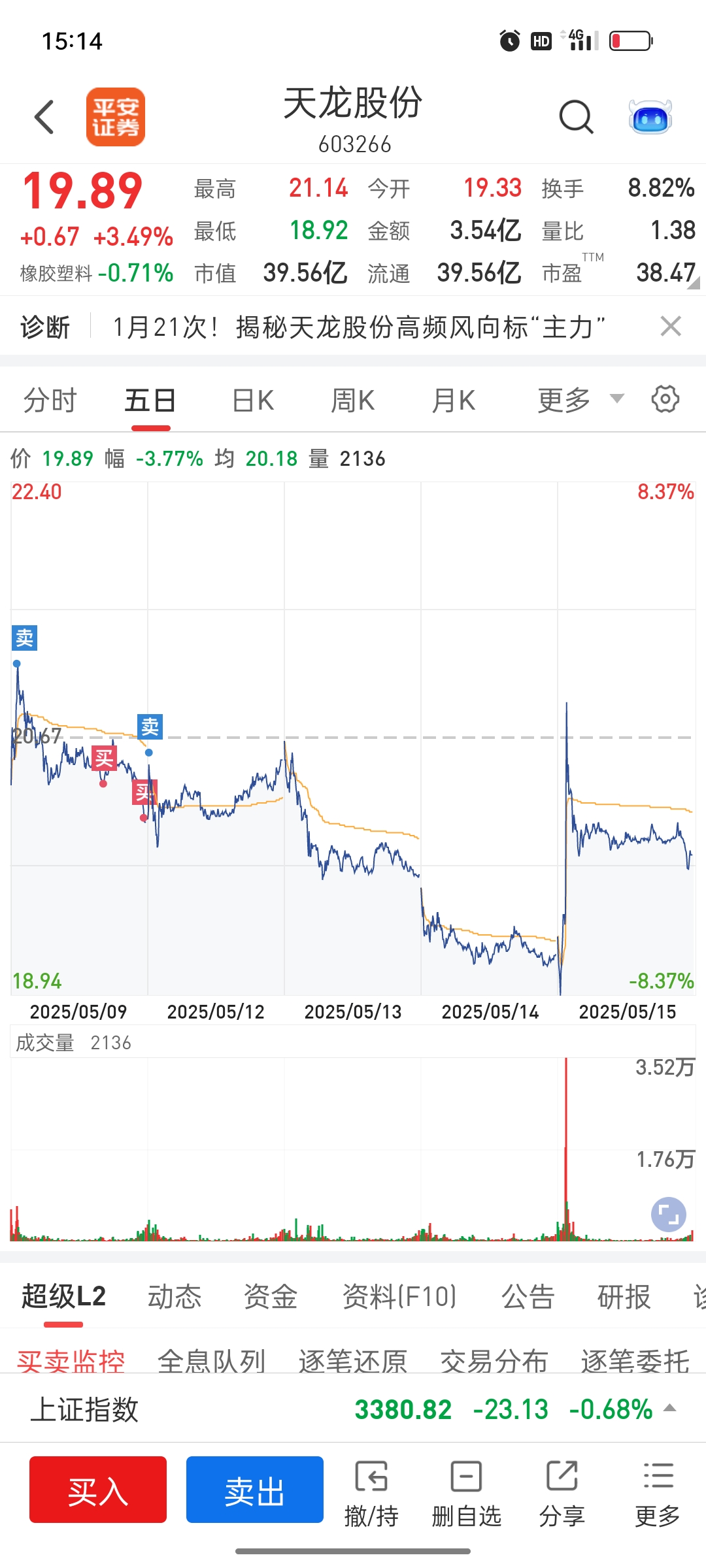Expand quote details corner triangle

coord(693,282)
